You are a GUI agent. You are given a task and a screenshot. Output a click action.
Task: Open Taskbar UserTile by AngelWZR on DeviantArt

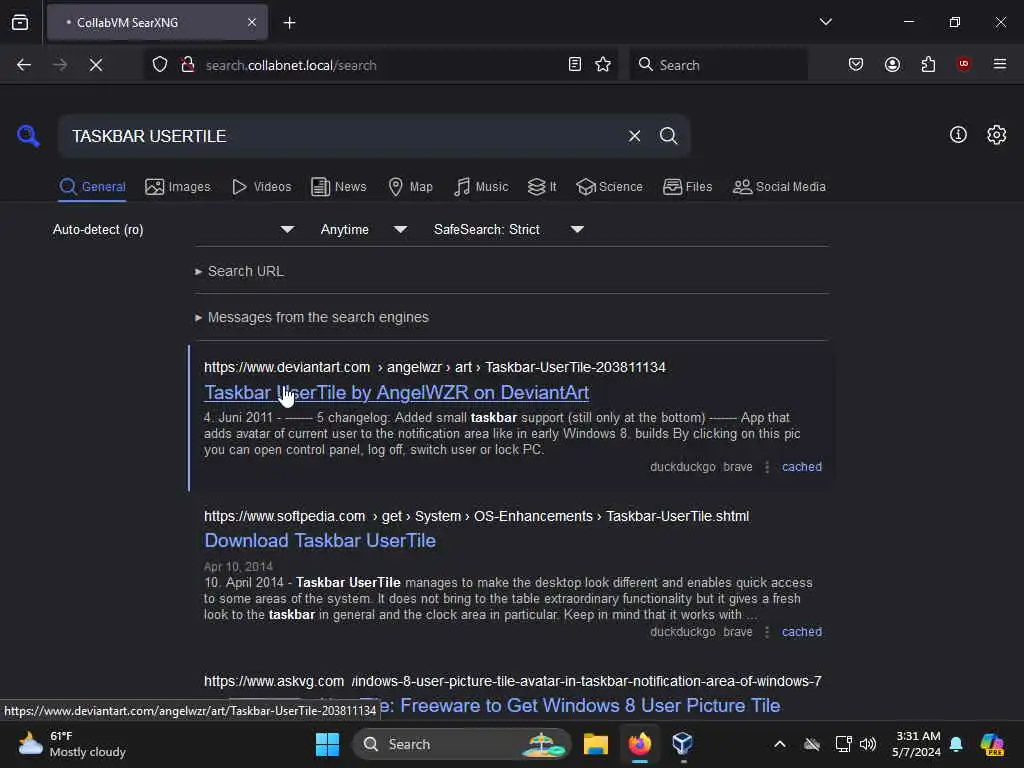pyautogui.click(x=396, y=392)
